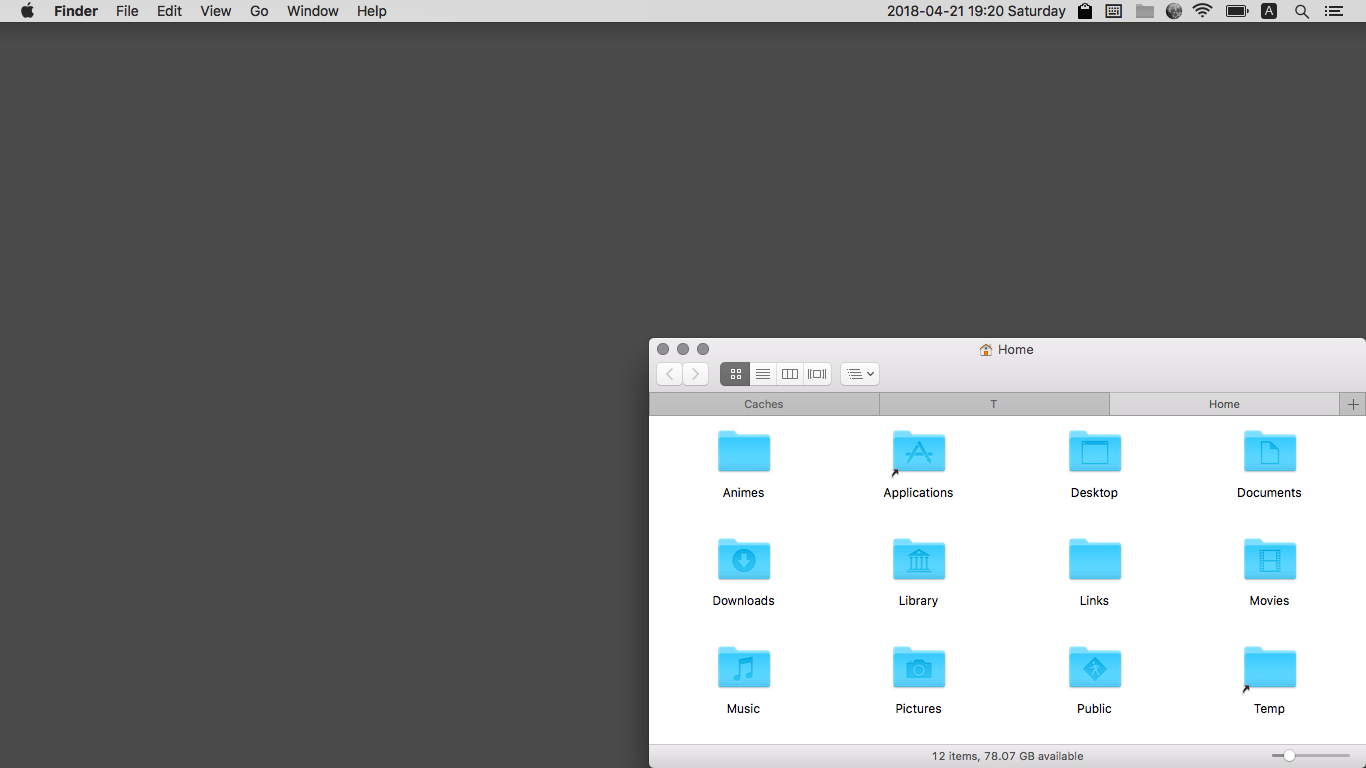The width and height of the screenshot is (1366, 768).
Task: Click the Back navigation button
Action: 669,374
